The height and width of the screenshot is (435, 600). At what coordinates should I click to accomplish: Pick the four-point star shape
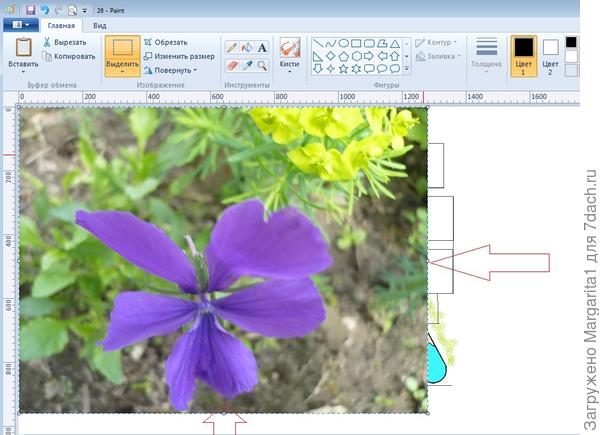click(331, 69)
